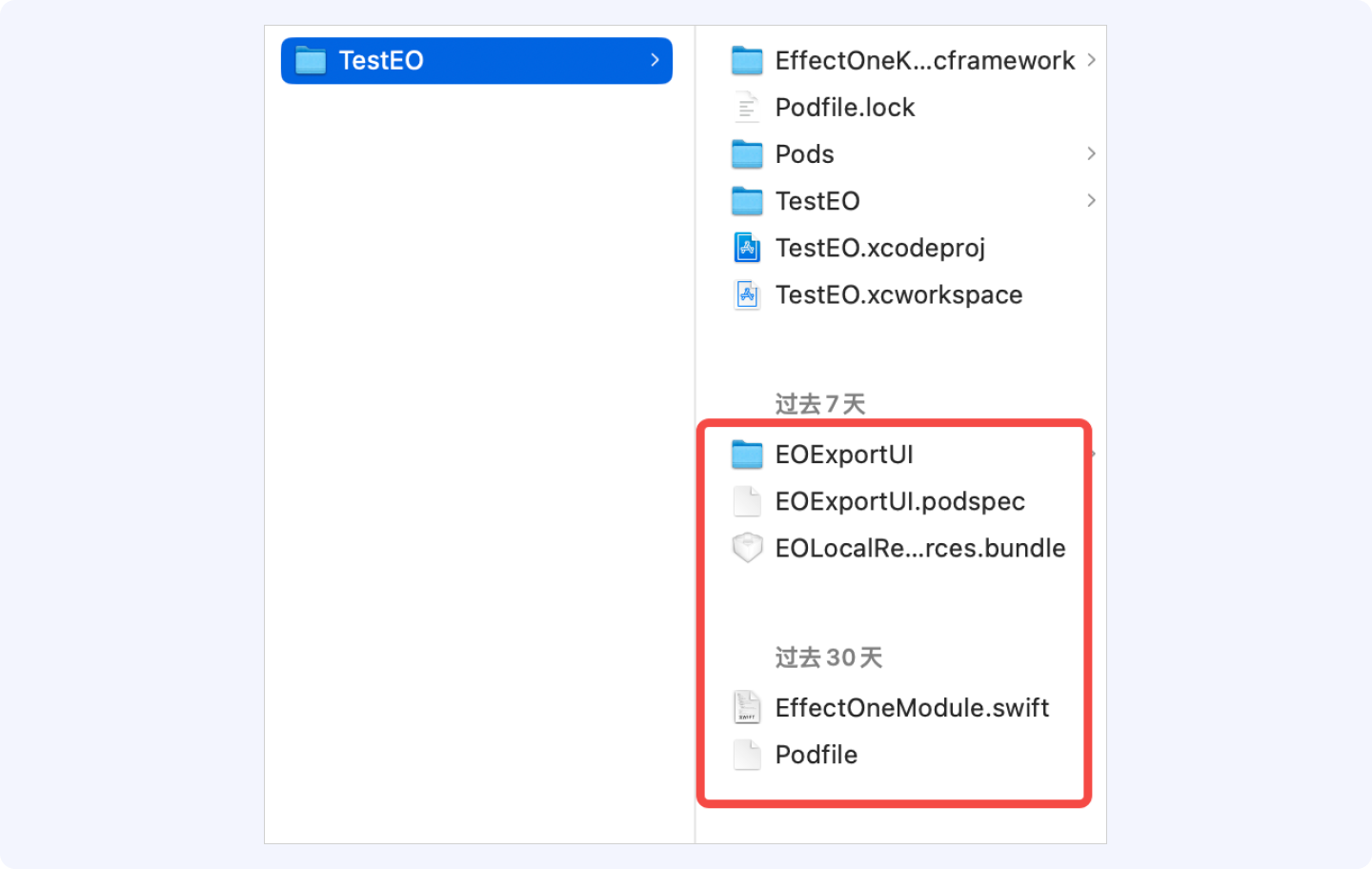Select the TestEO folder name in right column

pyautogui.click(x=817, y=201)
